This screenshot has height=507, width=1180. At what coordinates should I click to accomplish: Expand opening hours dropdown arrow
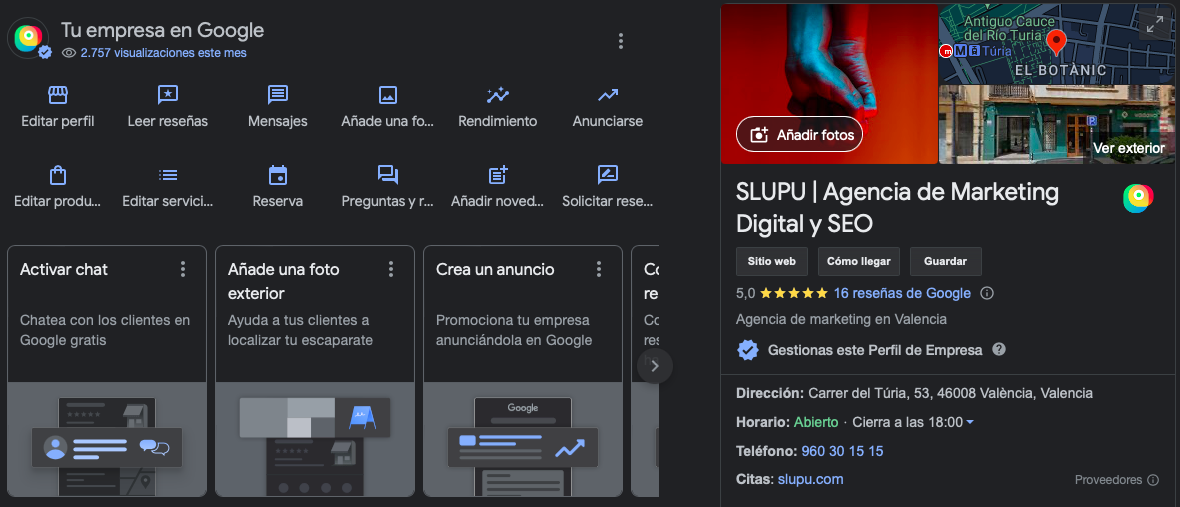point(970,423)
